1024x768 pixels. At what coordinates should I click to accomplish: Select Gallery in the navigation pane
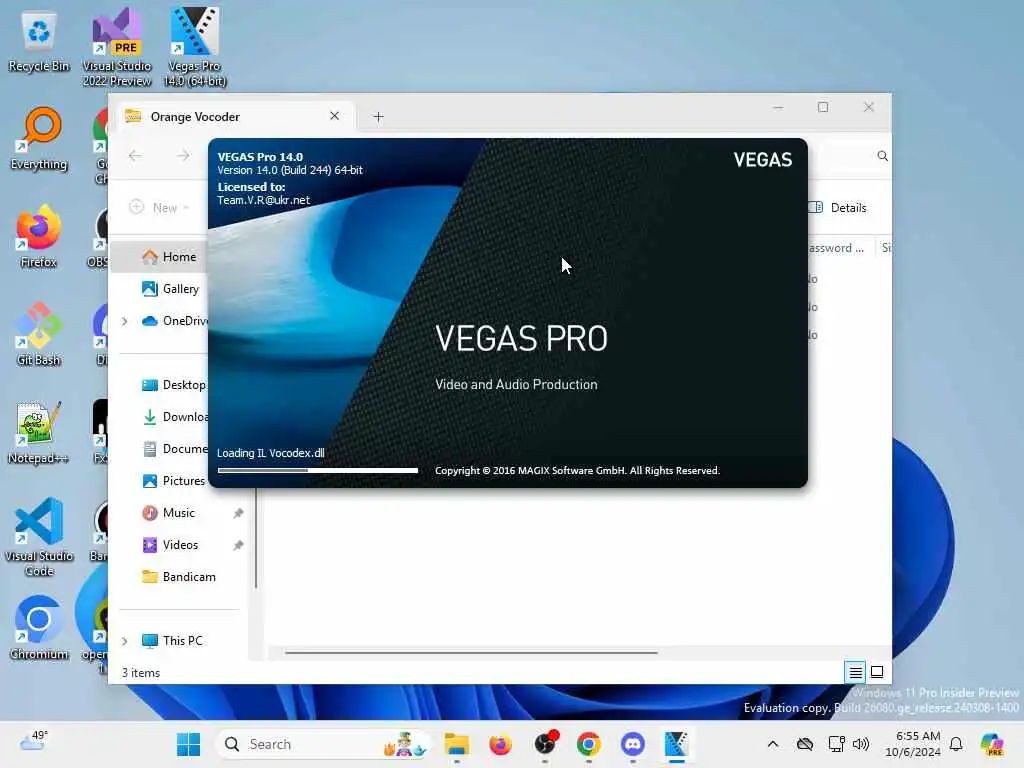click(170, 289)
